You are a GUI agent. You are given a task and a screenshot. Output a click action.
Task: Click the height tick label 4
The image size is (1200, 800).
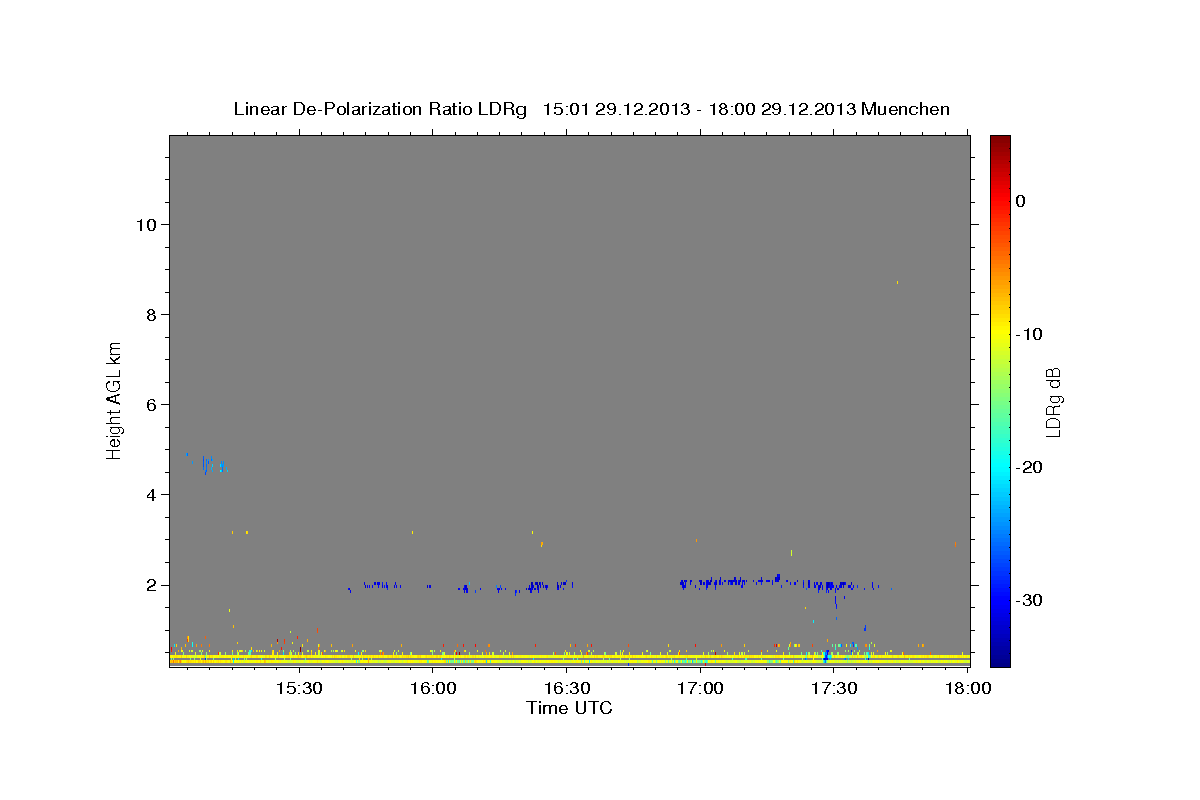[x=149, y=495]
